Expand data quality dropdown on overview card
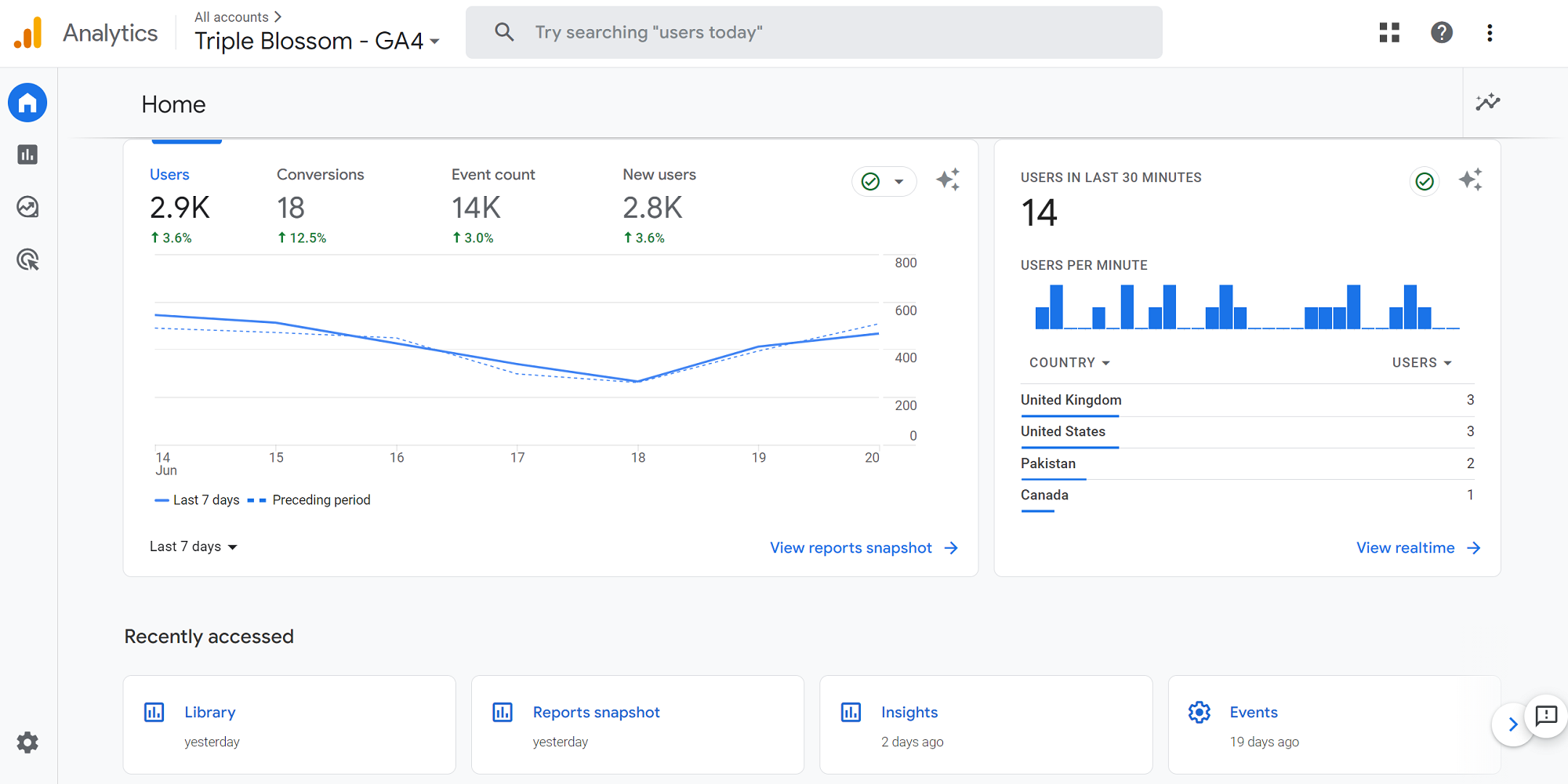Screen dimensions: 1568x784 point(884,182)
